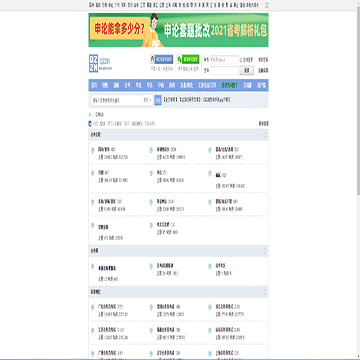Focus the account name input field
The image size is (360, 360).
224,60
